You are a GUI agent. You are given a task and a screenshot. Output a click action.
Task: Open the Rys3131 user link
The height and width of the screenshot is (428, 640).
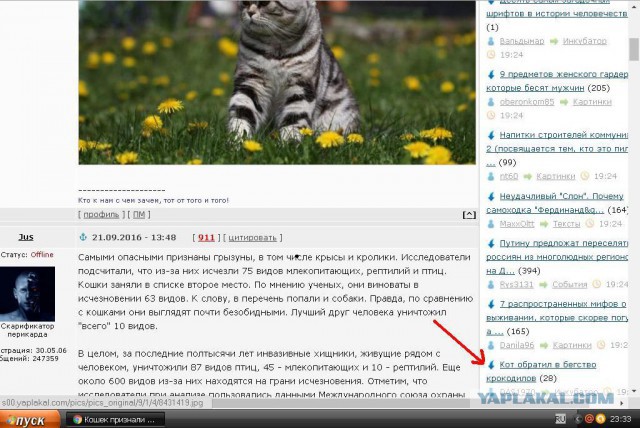click(x=516, y=284)
